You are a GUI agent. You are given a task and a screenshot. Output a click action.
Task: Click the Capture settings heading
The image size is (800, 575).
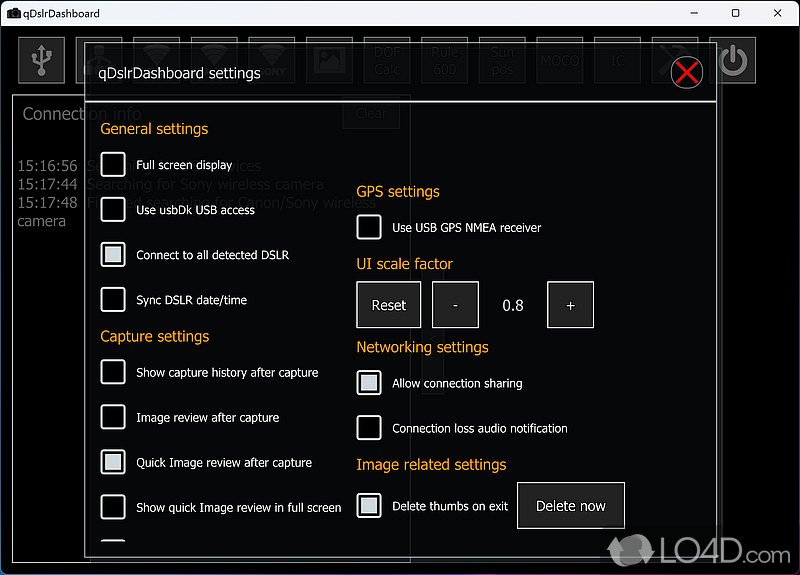click(155, 336)
